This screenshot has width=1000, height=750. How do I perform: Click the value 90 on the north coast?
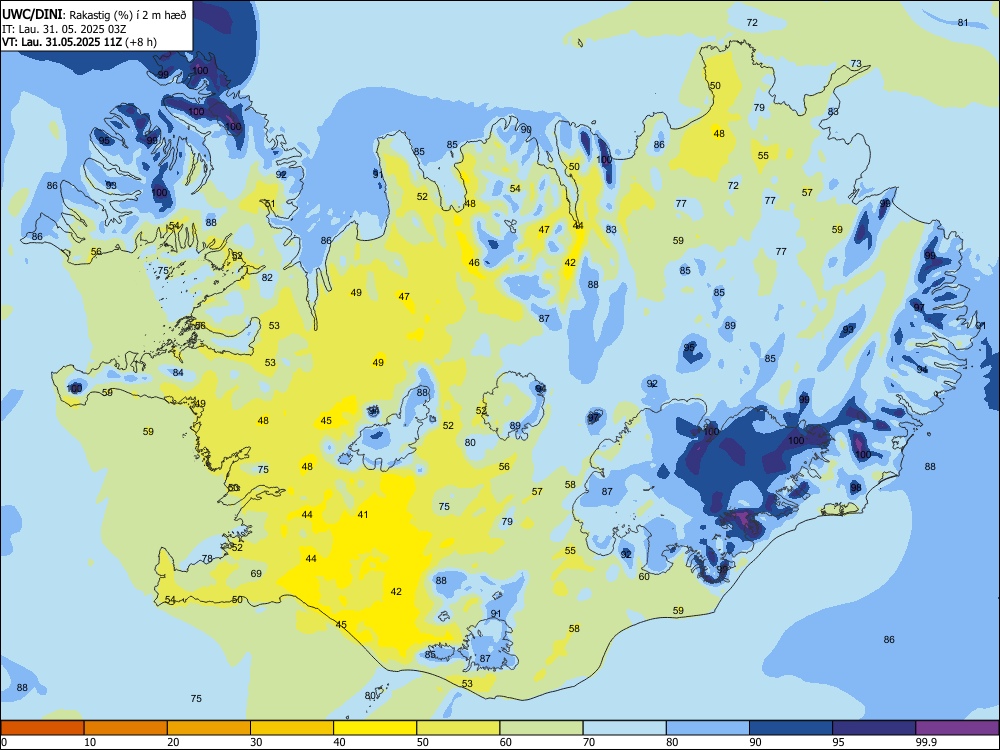[x=526, y=129]
